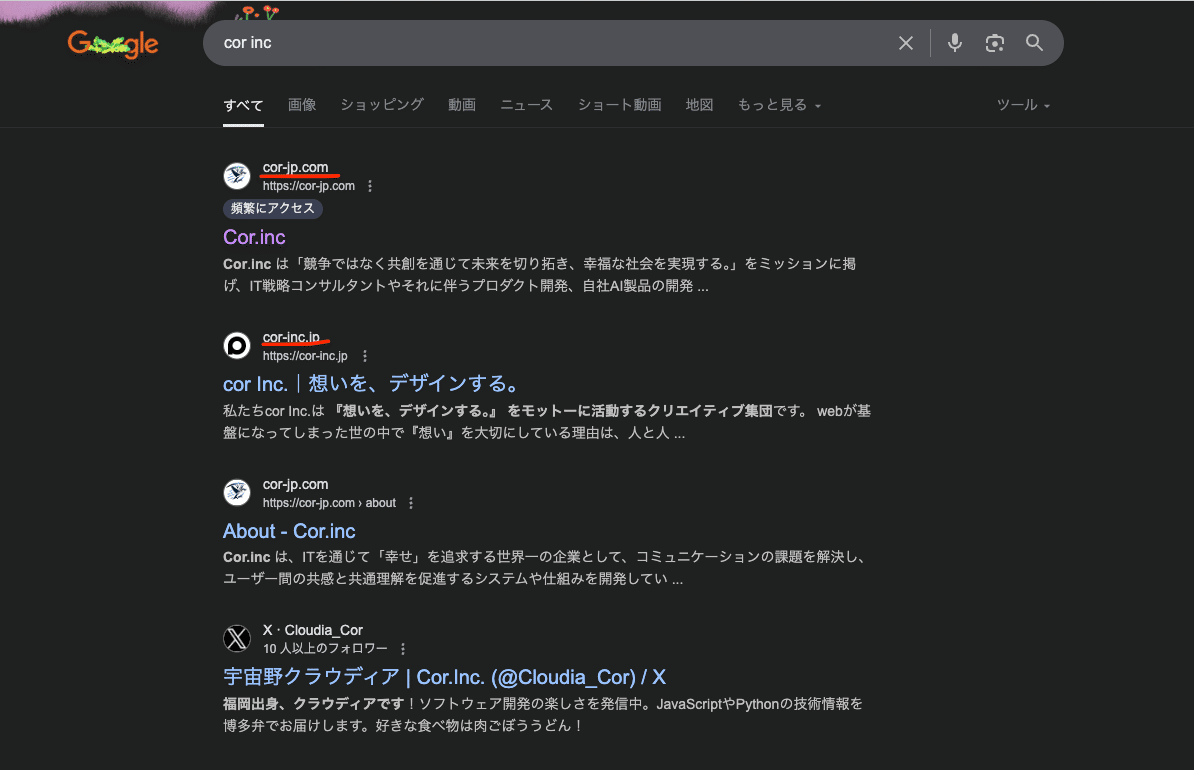Click the cor-inc.jp circular favicon
Screen dimensions: 1194x770
pos(237,346)
